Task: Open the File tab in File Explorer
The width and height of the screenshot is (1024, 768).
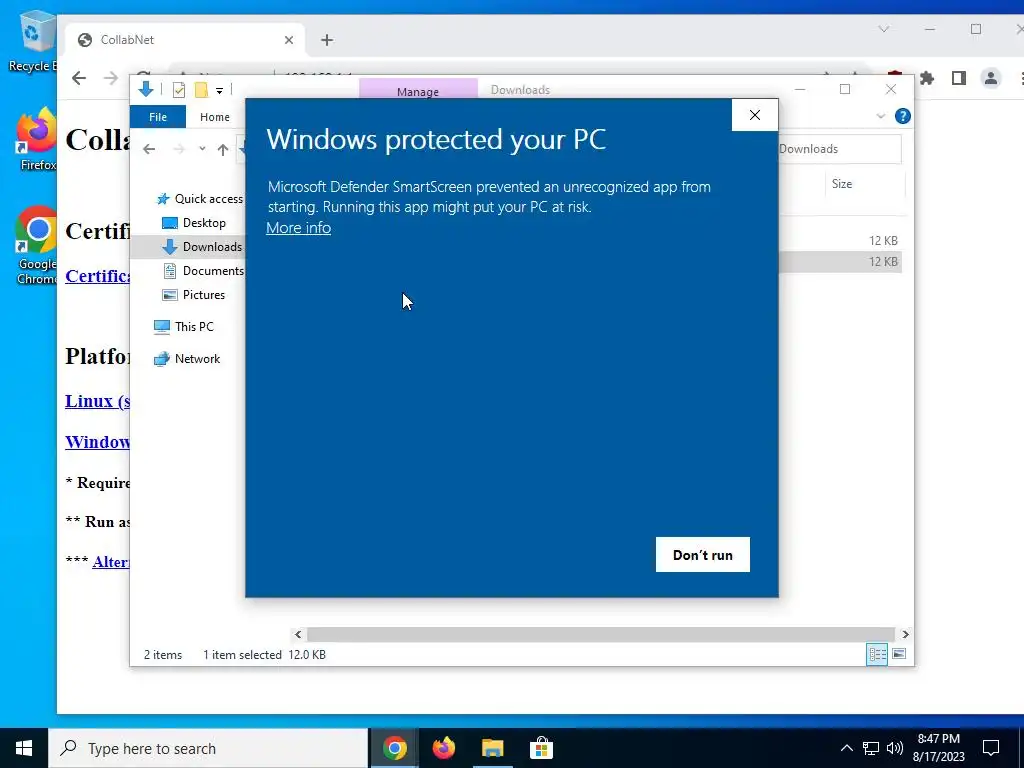Action: (x=158, y=117)
